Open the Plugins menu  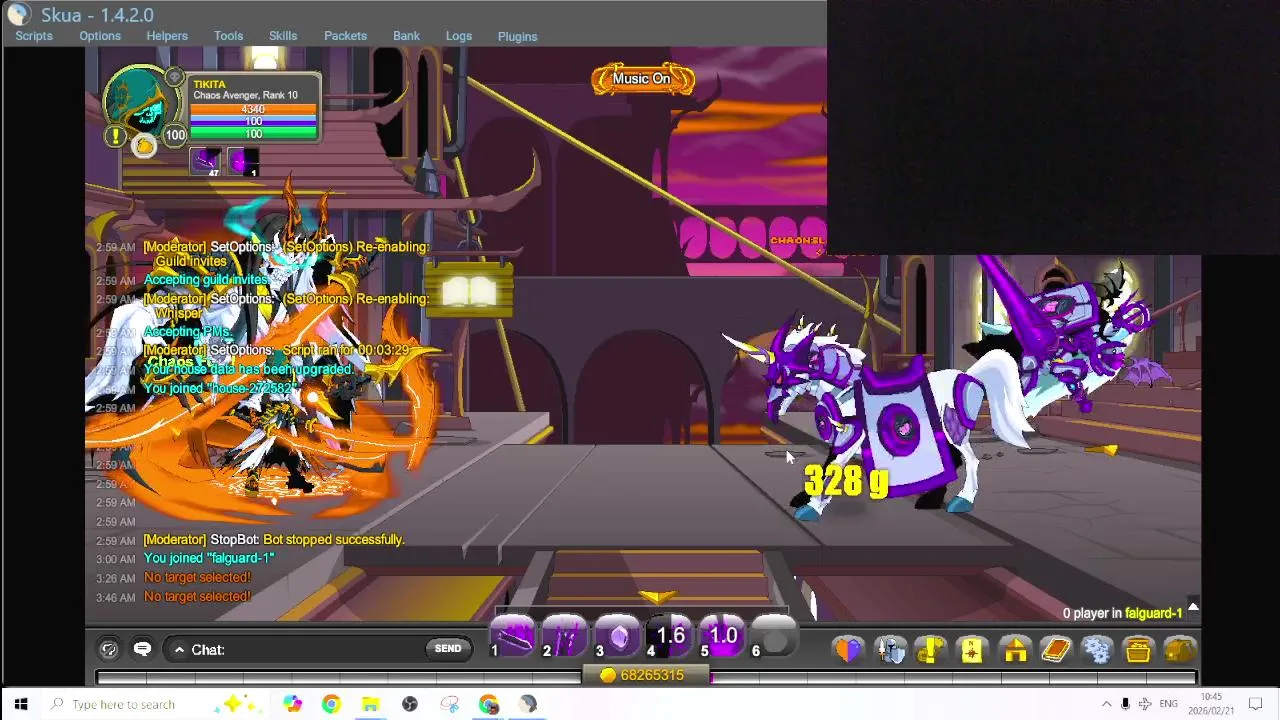click(517, 36)
